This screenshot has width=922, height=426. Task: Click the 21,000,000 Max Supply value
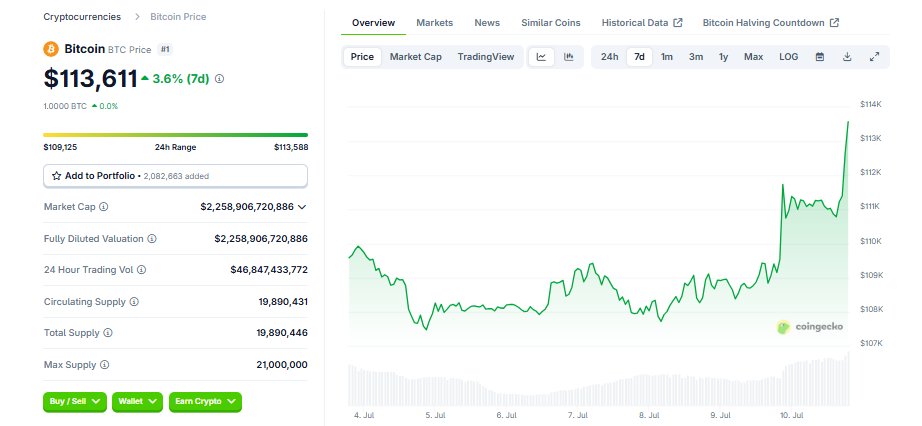click(282, 365)
